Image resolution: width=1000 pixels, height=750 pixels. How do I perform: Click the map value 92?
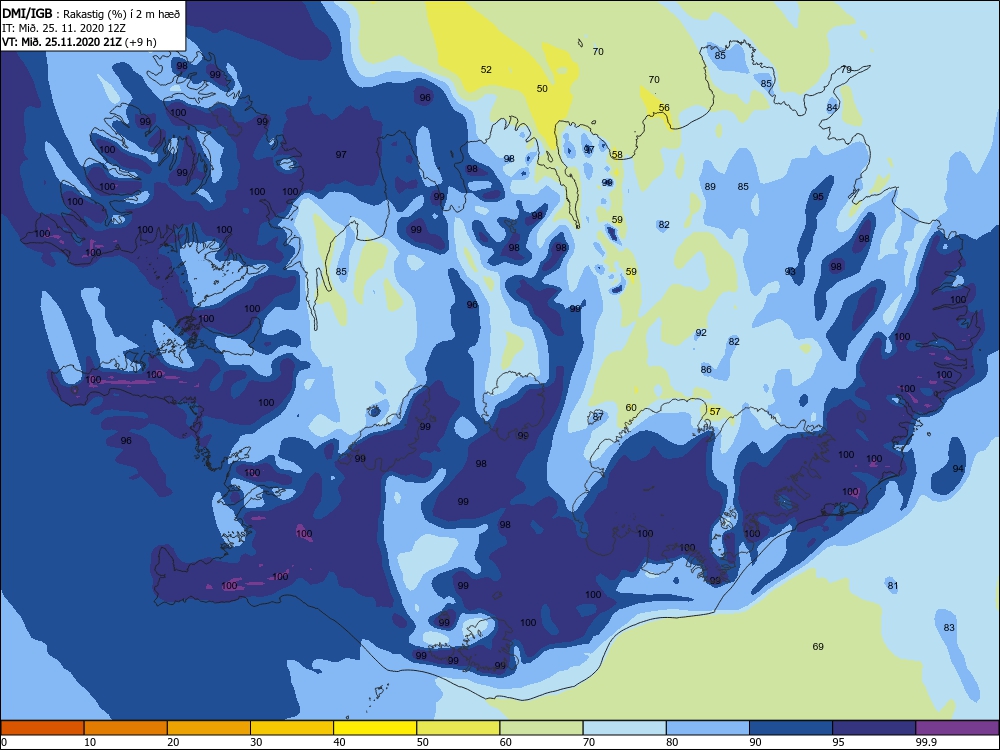(701, 333)
